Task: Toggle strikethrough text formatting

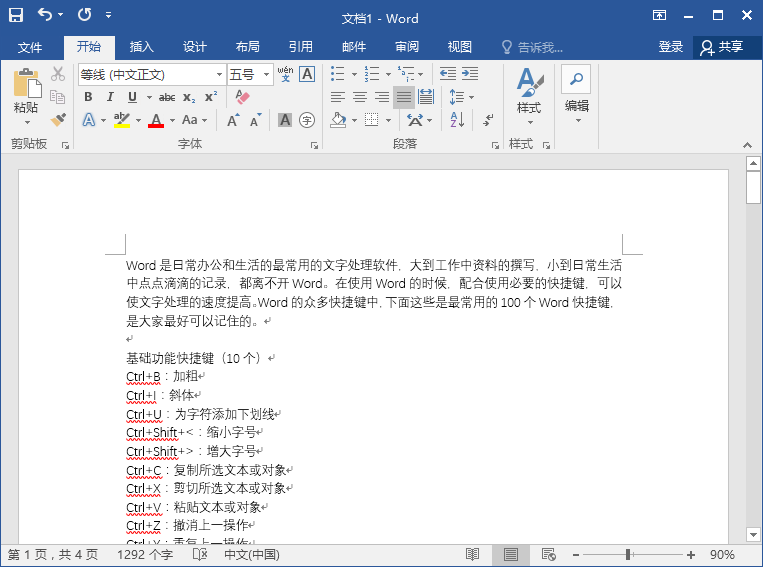Action: (x=166, y=97)
